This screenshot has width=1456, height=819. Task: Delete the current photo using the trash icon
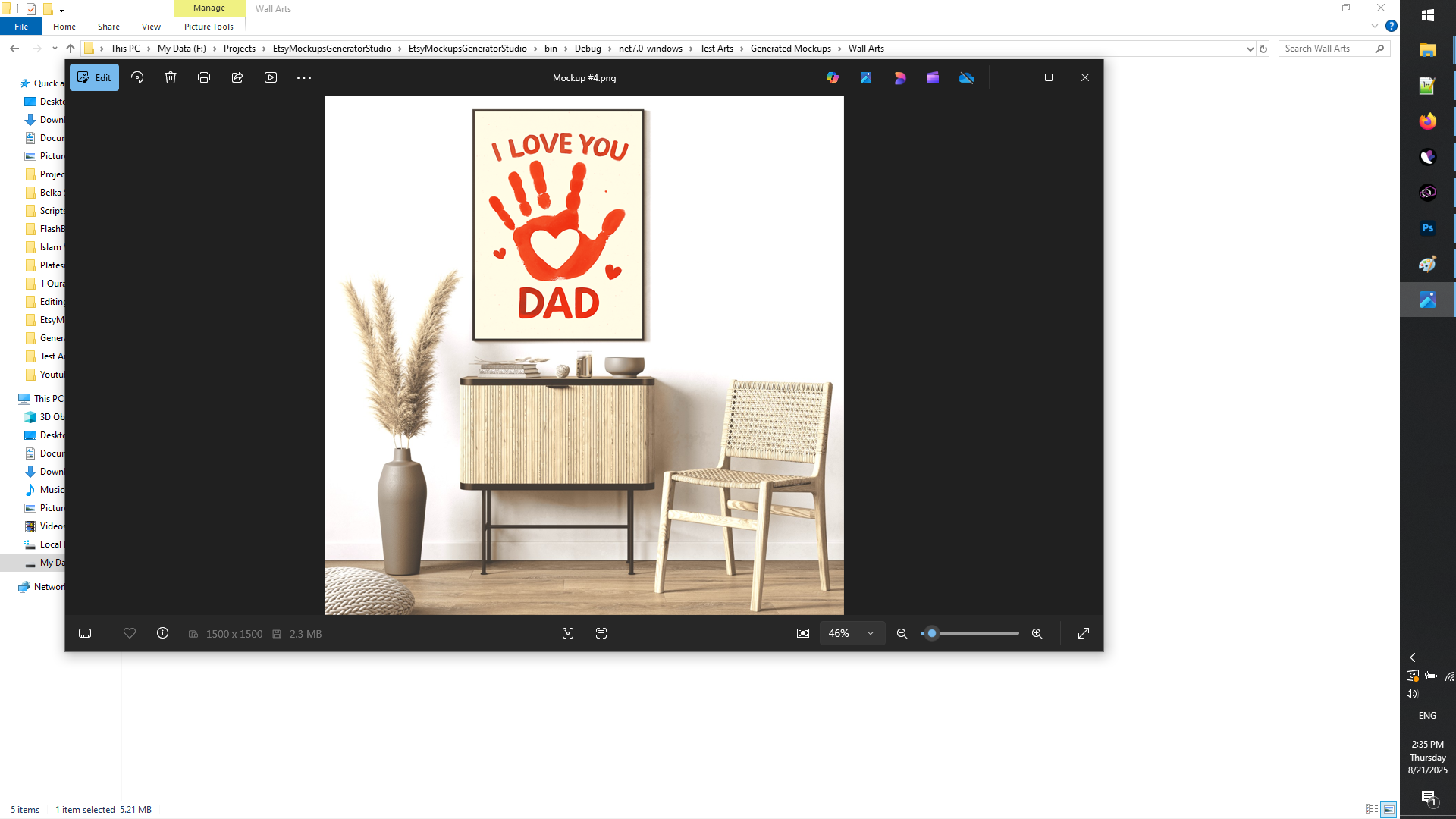pos(171,77)
